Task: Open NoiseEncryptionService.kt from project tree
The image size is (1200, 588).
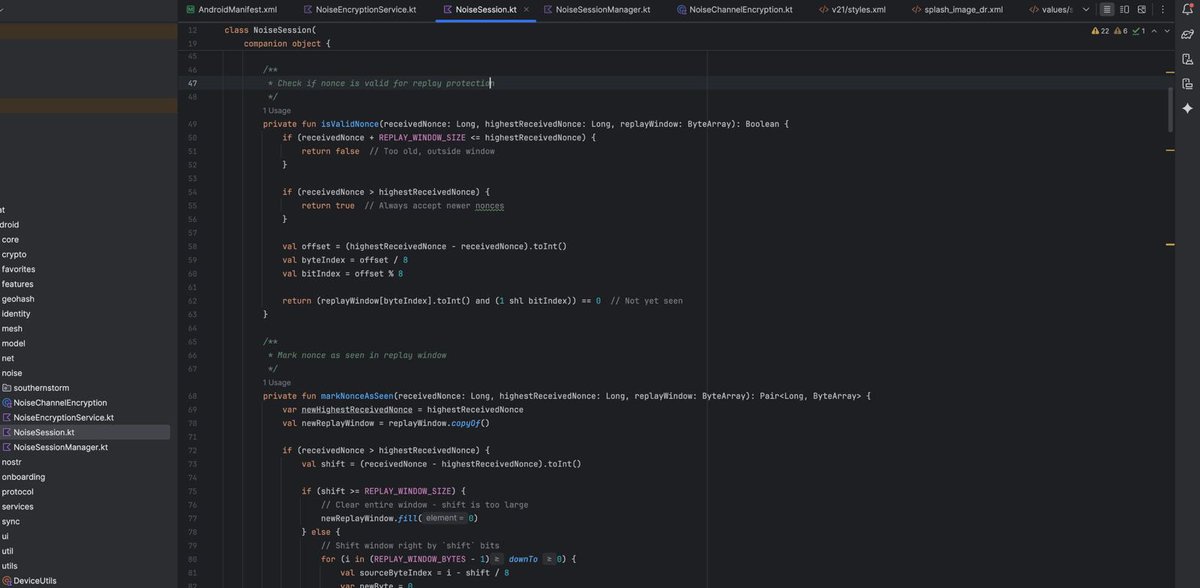Action: point(63,417)
